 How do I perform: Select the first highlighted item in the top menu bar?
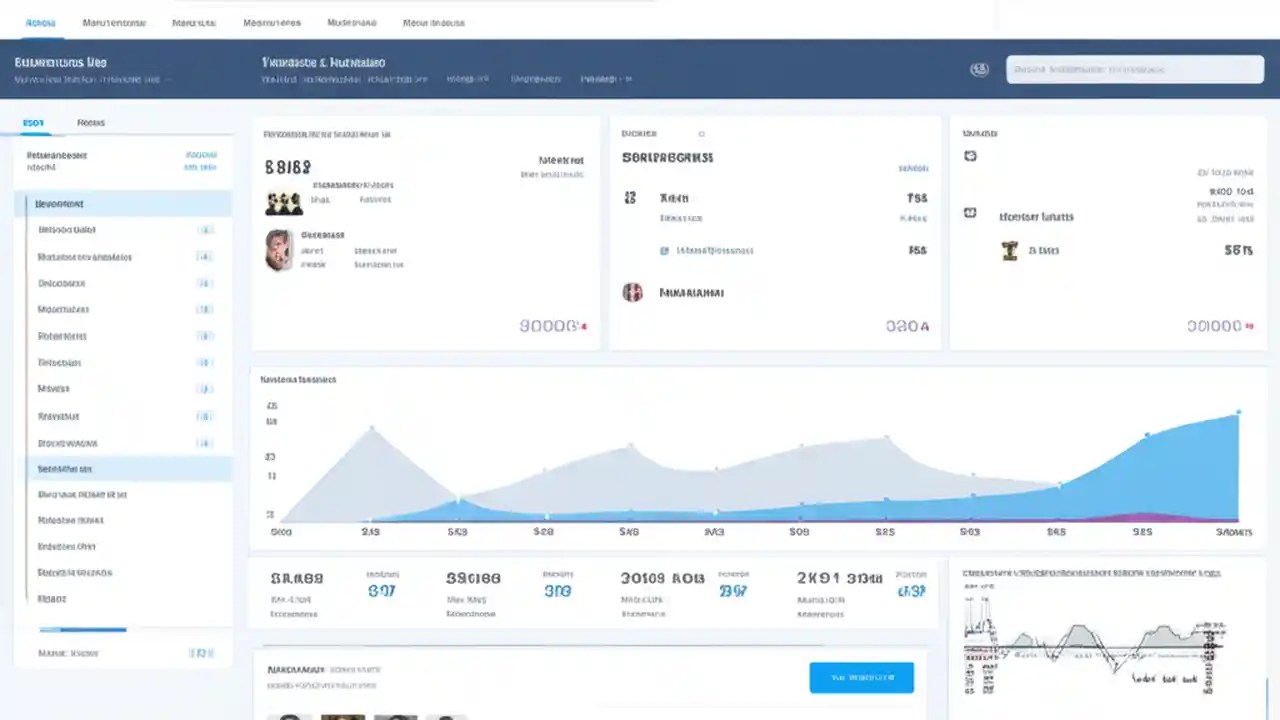point(40,22)
